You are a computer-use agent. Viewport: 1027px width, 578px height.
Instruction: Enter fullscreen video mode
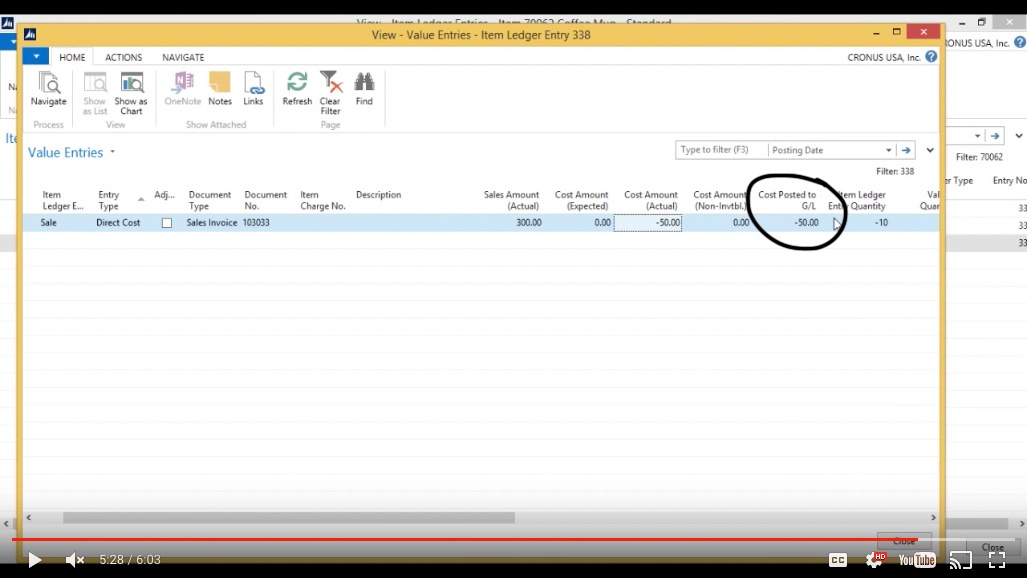point(997,560)
